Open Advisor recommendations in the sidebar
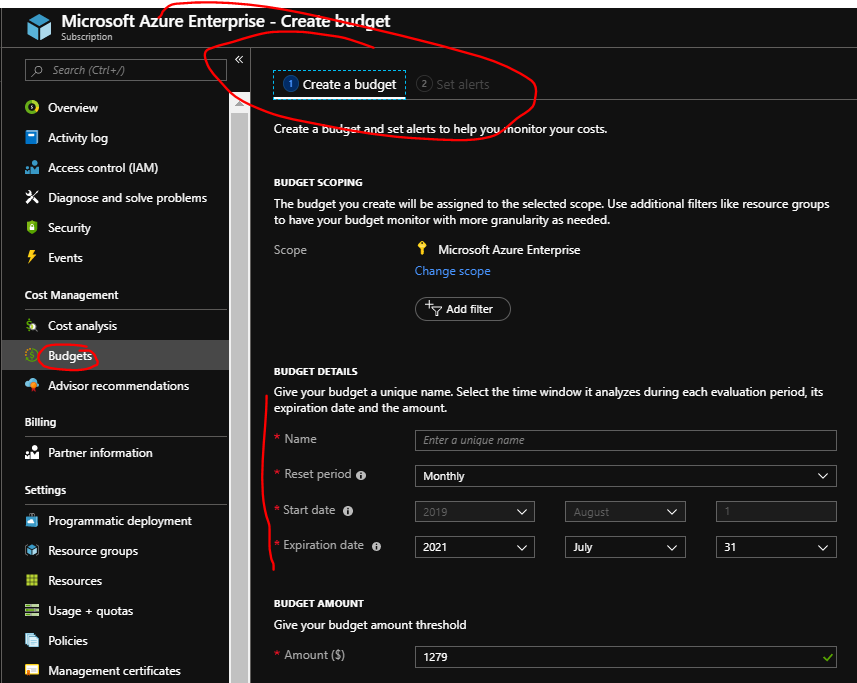Viewport: 857px width, 683px height. (119, 386)
